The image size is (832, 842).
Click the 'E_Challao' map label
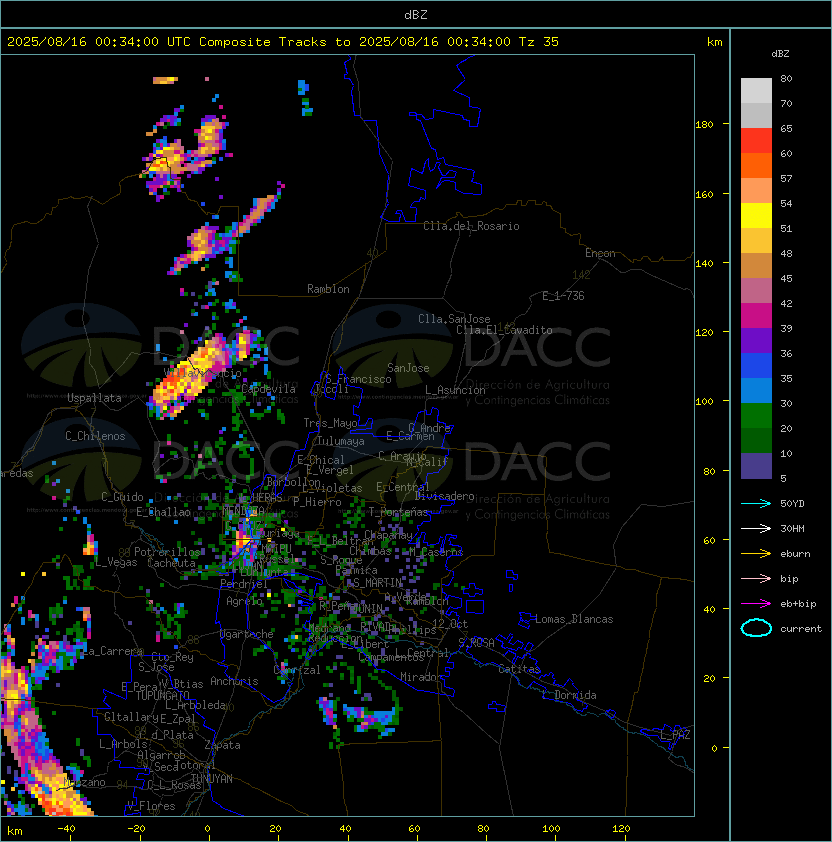coord(163,512)
